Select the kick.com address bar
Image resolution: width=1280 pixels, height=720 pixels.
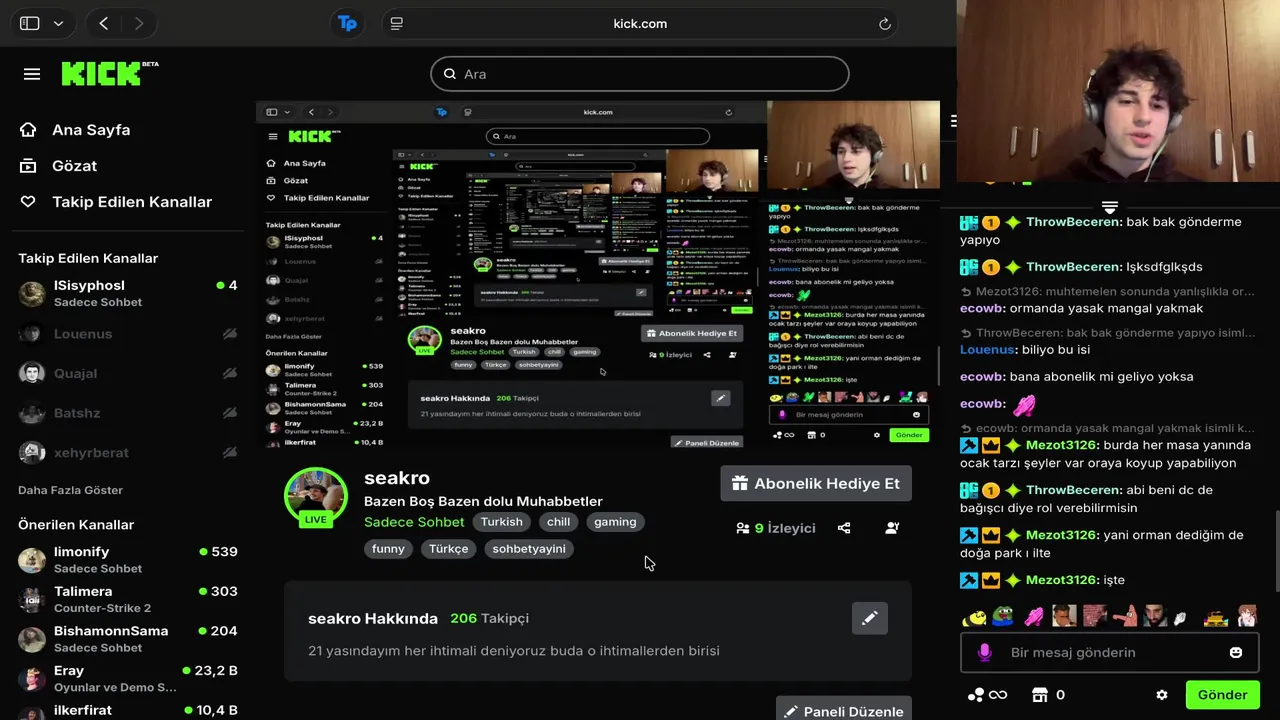point(640,23)
